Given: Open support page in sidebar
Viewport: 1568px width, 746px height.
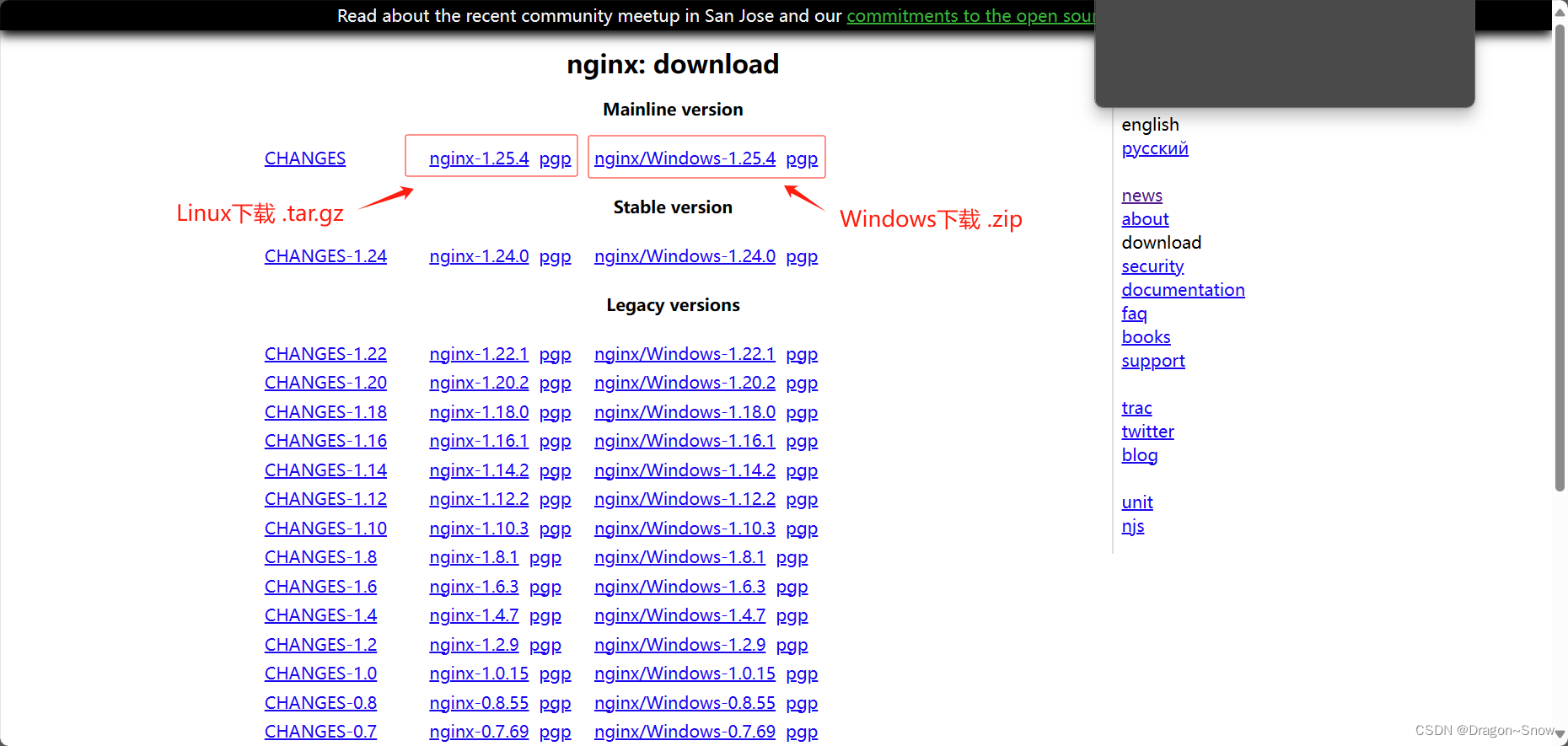Looking at the screenshot, I should 1153,361.
